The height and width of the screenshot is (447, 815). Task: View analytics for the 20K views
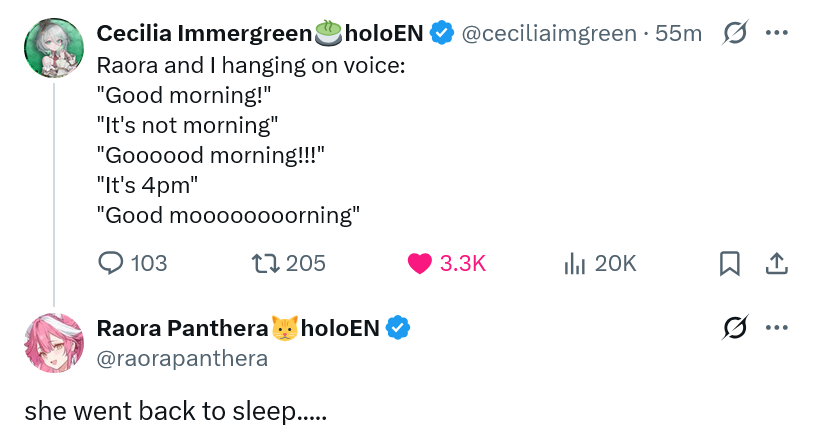coord(574,263)
